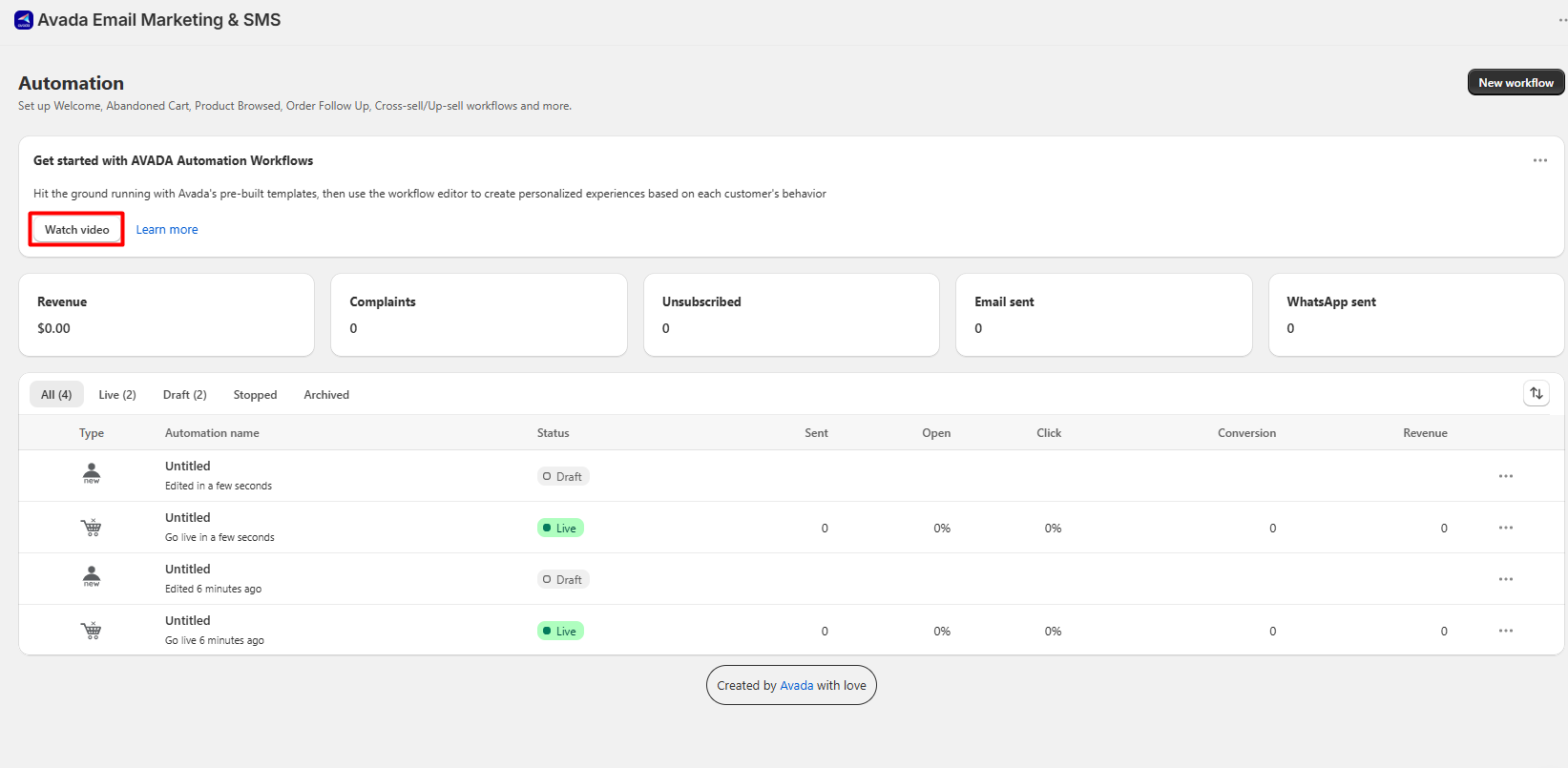This screenshot has width=1568, height=768.
Task: Switch to the Stopped tab
Action: (255, 394)
